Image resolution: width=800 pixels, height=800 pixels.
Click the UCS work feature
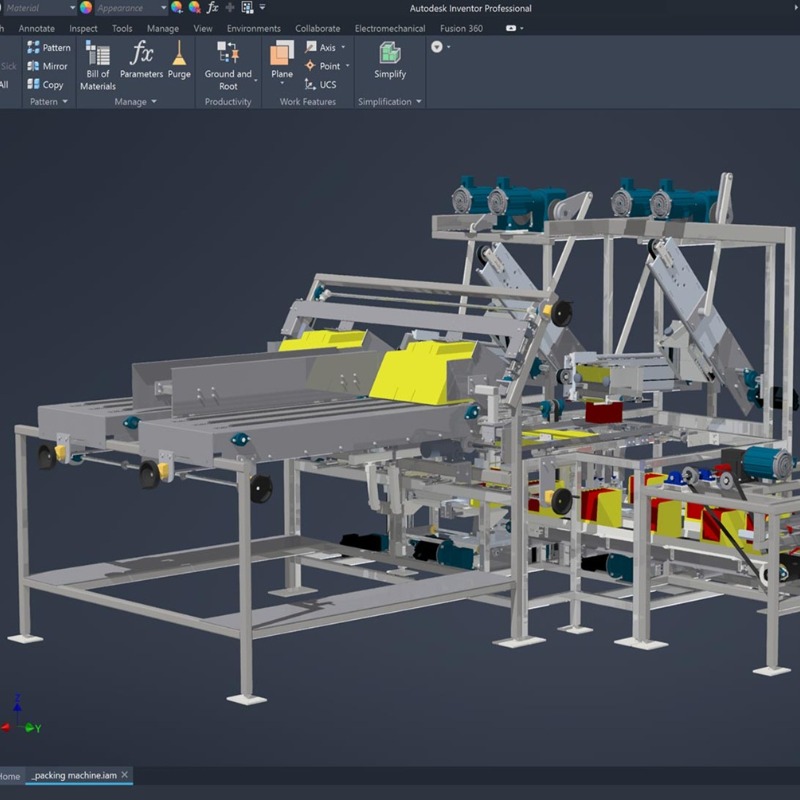coord(320,85)
